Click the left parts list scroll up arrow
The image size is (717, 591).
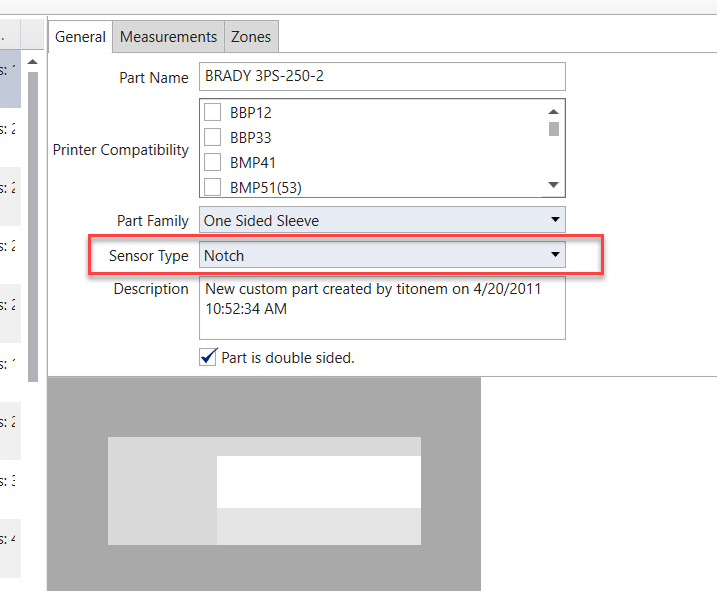point(32,62)
